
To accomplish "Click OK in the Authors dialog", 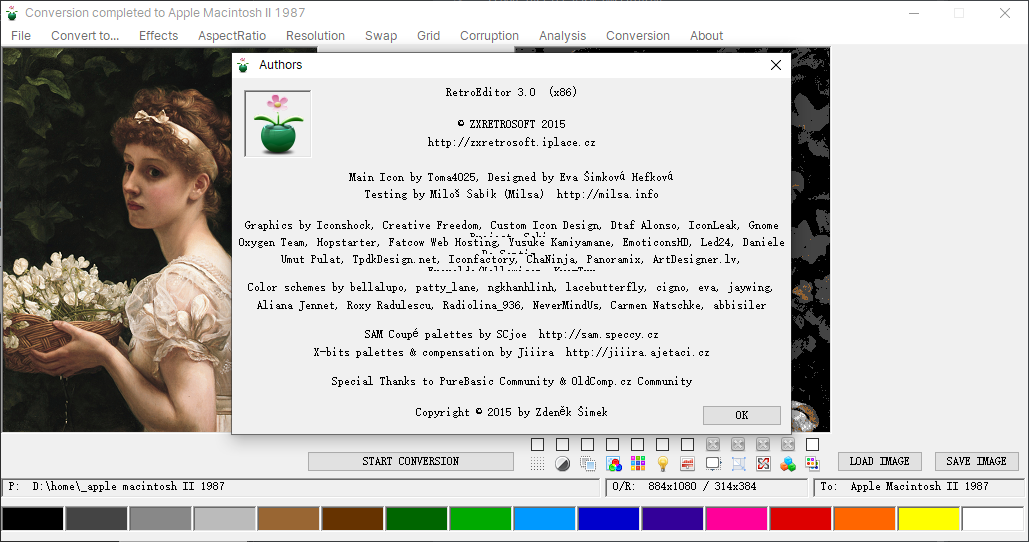I will click(742, 415).
